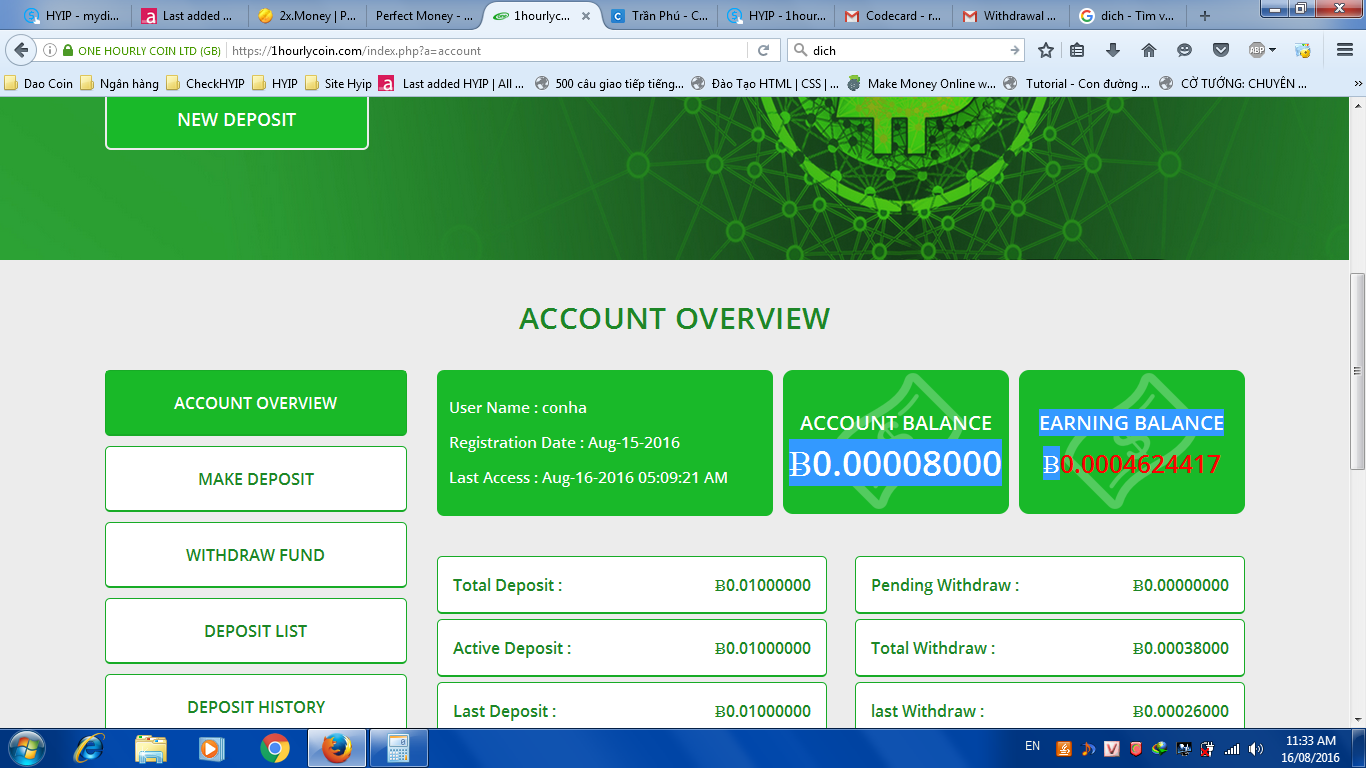The height and width of the screenshot is (768, 1366).
Task: Open the WITHDRAW FUND page
Action: pos(256,555)
